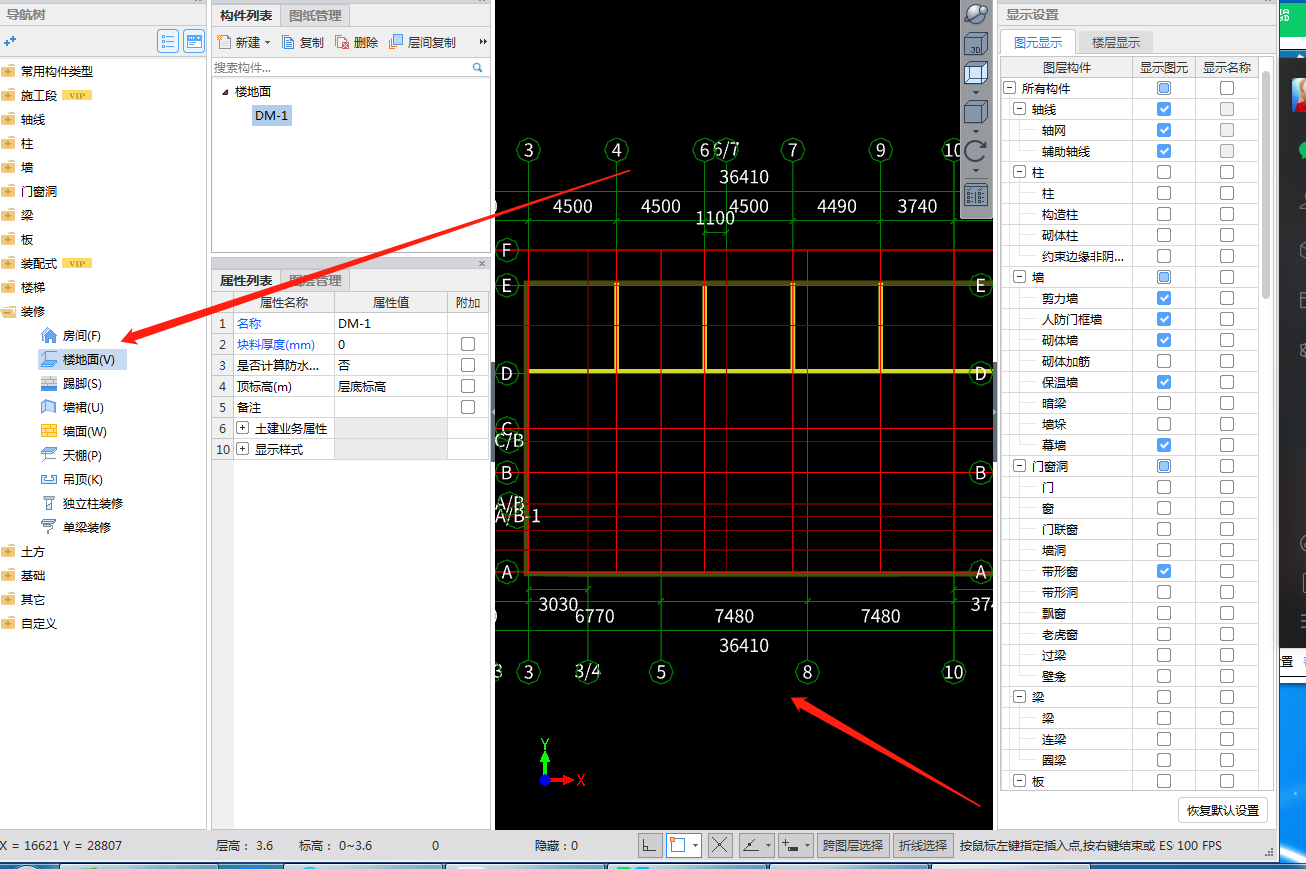The height and width of the screenshot is (869, 1306).
Task: Expand toolbar overflow arrows in component list
Action: pyautogui.click(x=483, y=42)
